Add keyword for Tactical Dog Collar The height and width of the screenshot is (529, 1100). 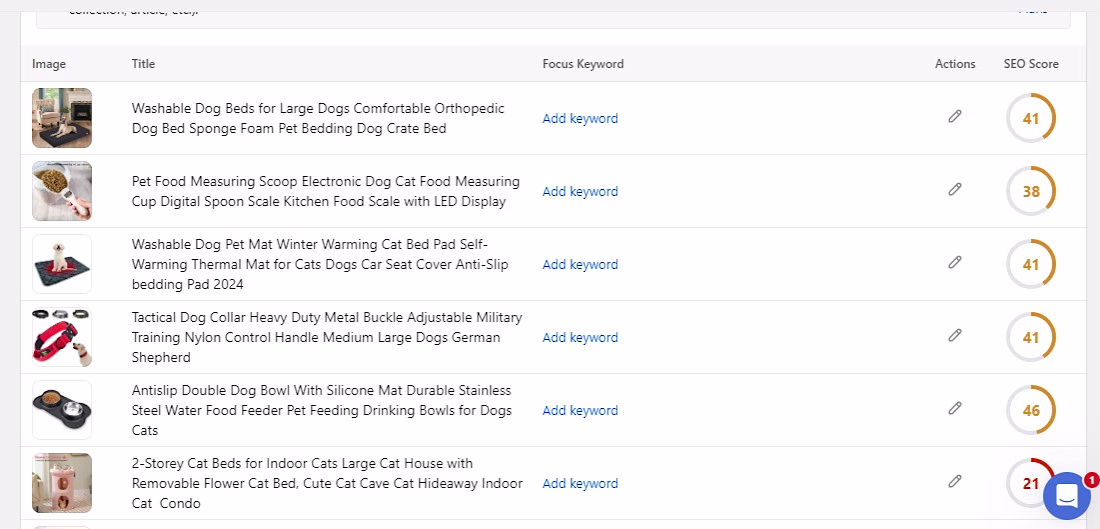pyautogui.click(x=580, y=337)
